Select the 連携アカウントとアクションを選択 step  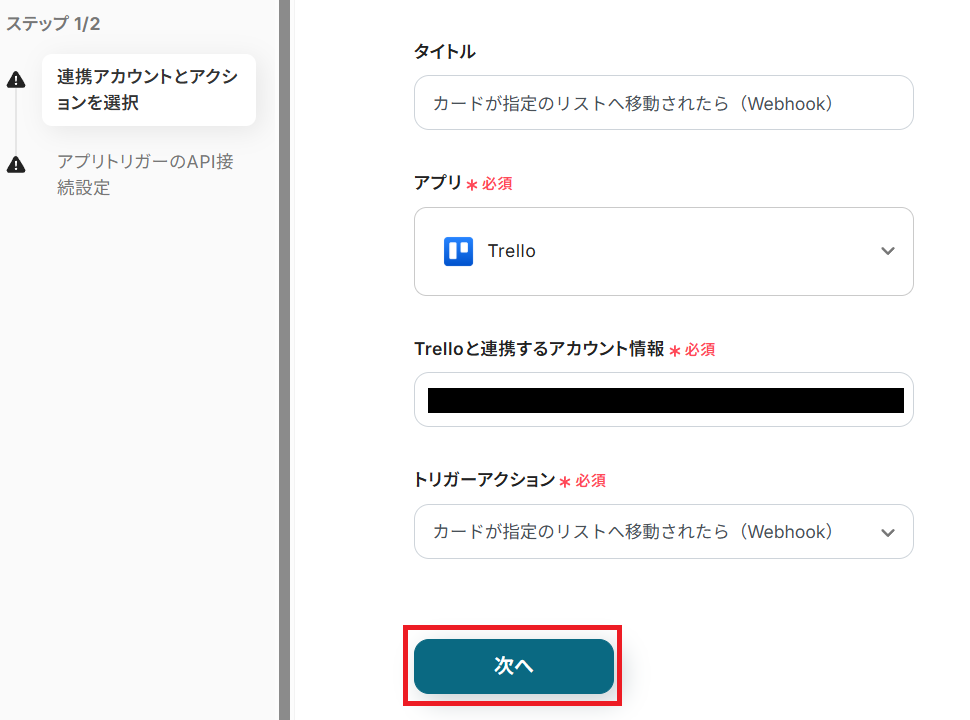pos(148,90)
